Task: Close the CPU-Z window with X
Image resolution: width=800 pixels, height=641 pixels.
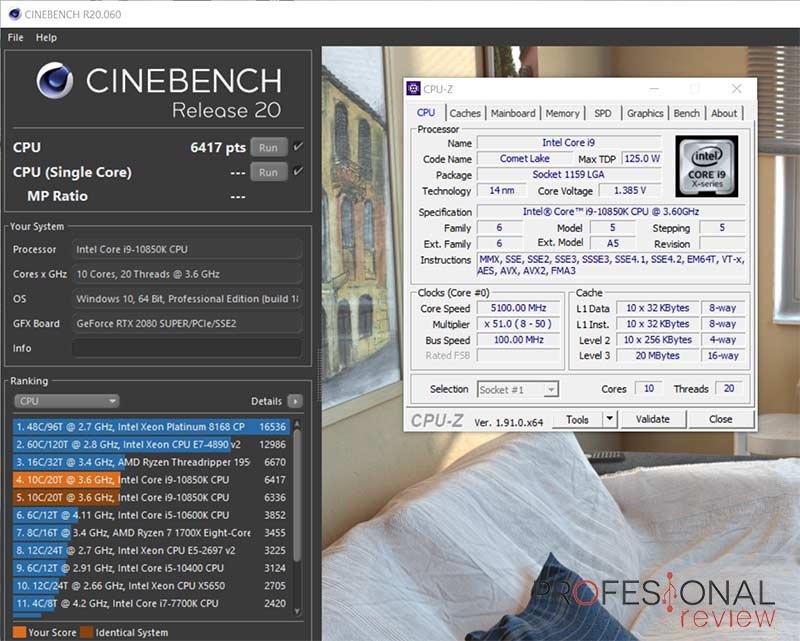Action: point(736,89)
